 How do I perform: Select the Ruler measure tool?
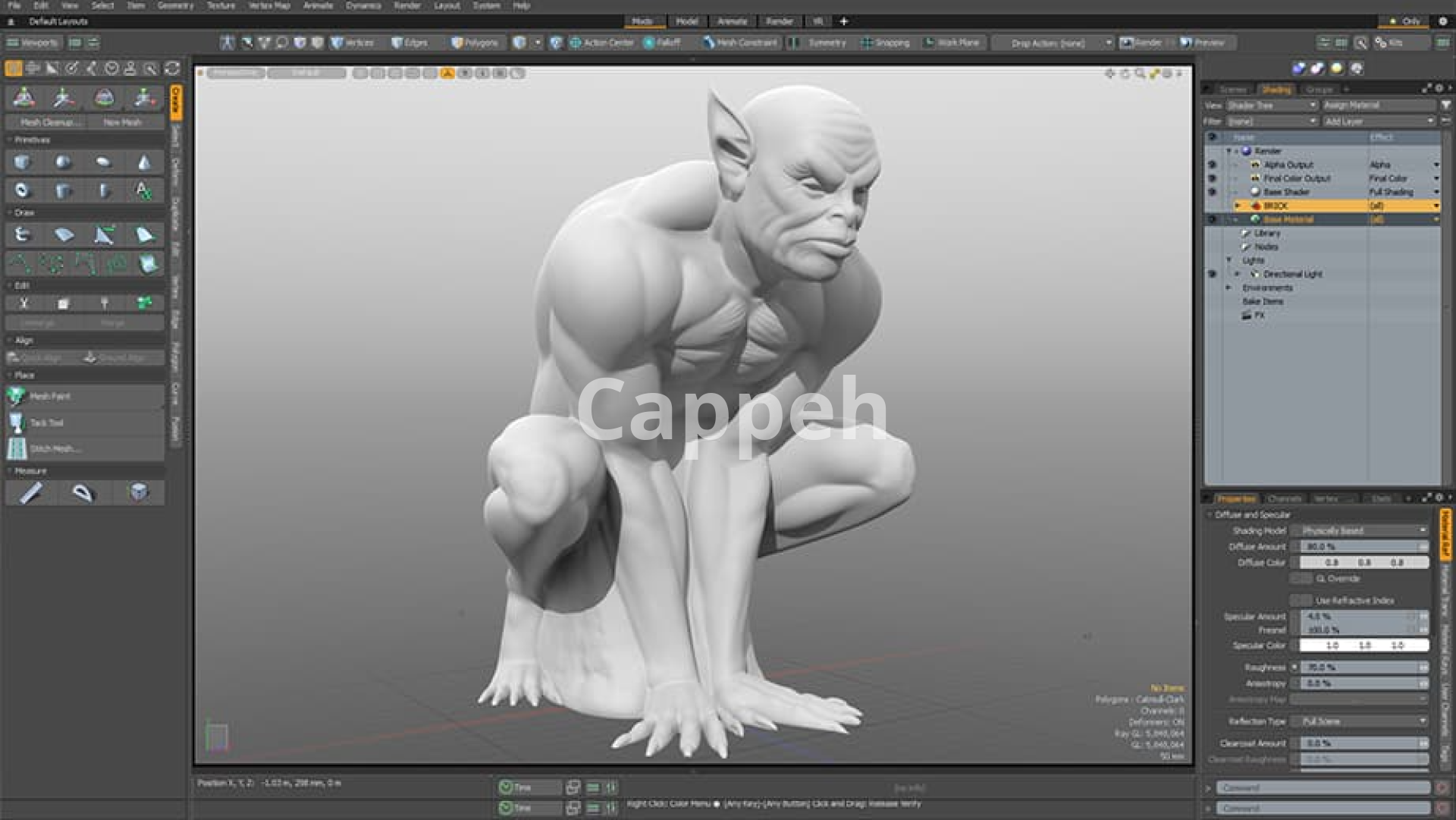point(30,493)
